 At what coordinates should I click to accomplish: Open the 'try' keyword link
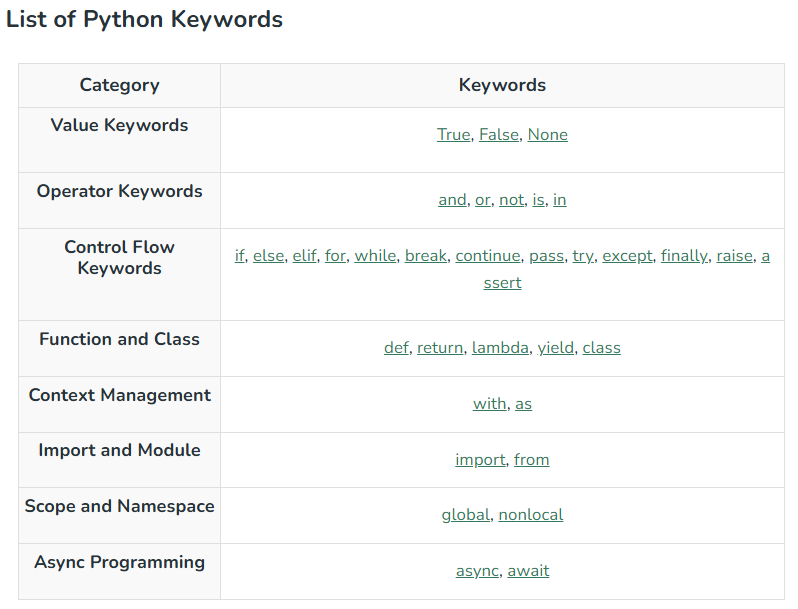pos(583,256)
